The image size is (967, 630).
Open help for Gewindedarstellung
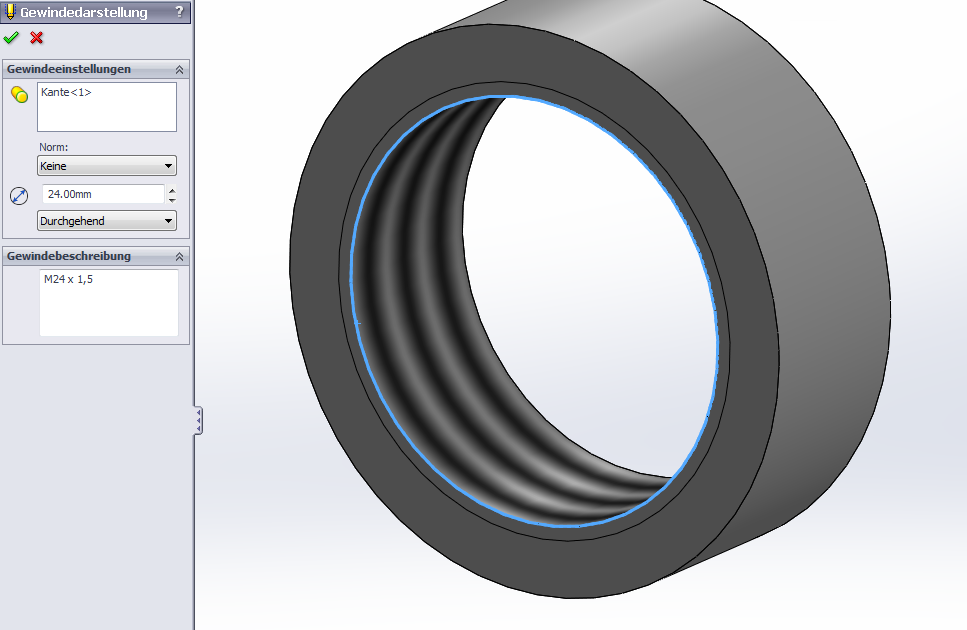click(179, 12)
